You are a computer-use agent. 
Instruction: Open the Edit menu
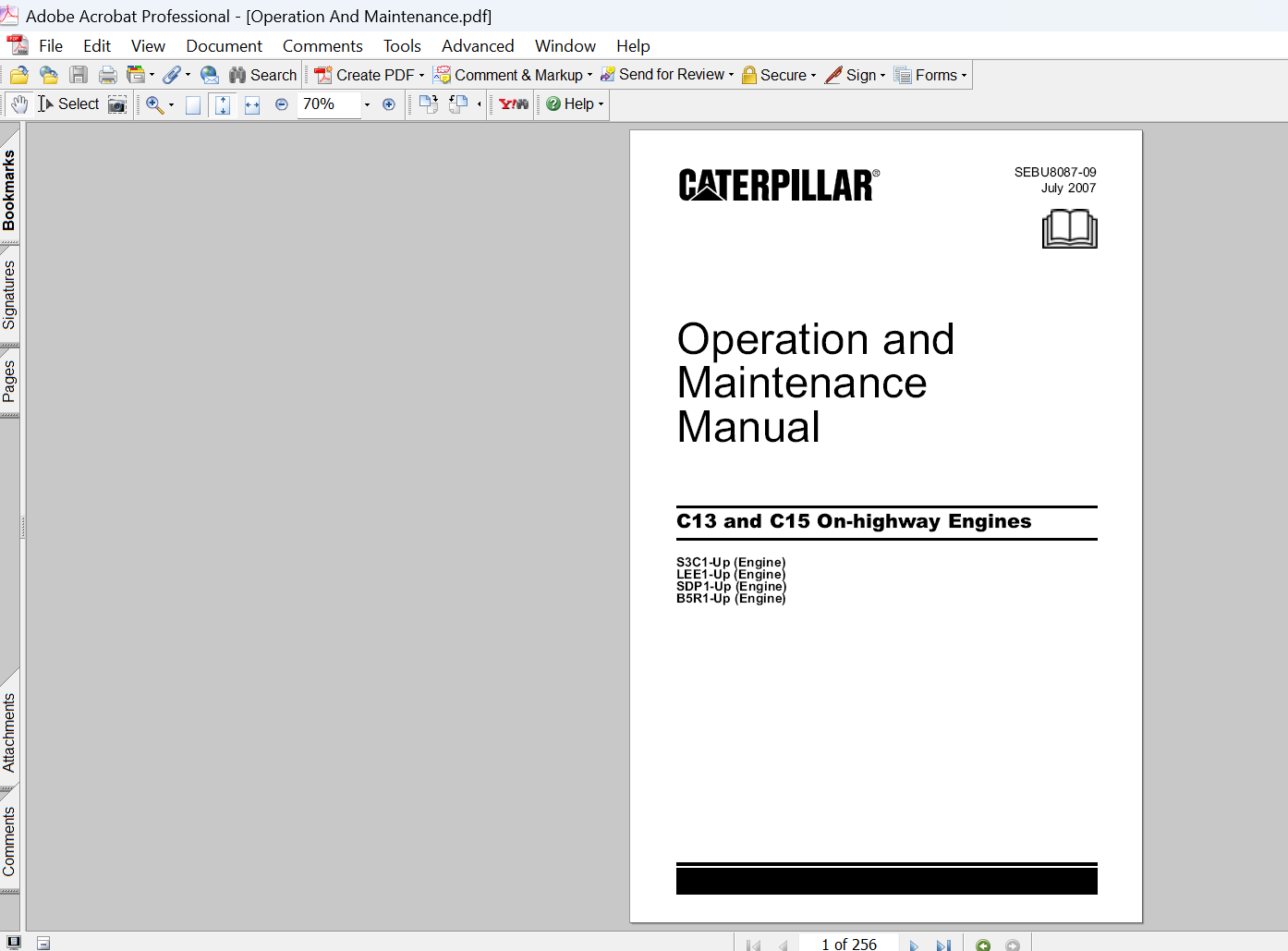pyautogui.click(x=97, y=46)
